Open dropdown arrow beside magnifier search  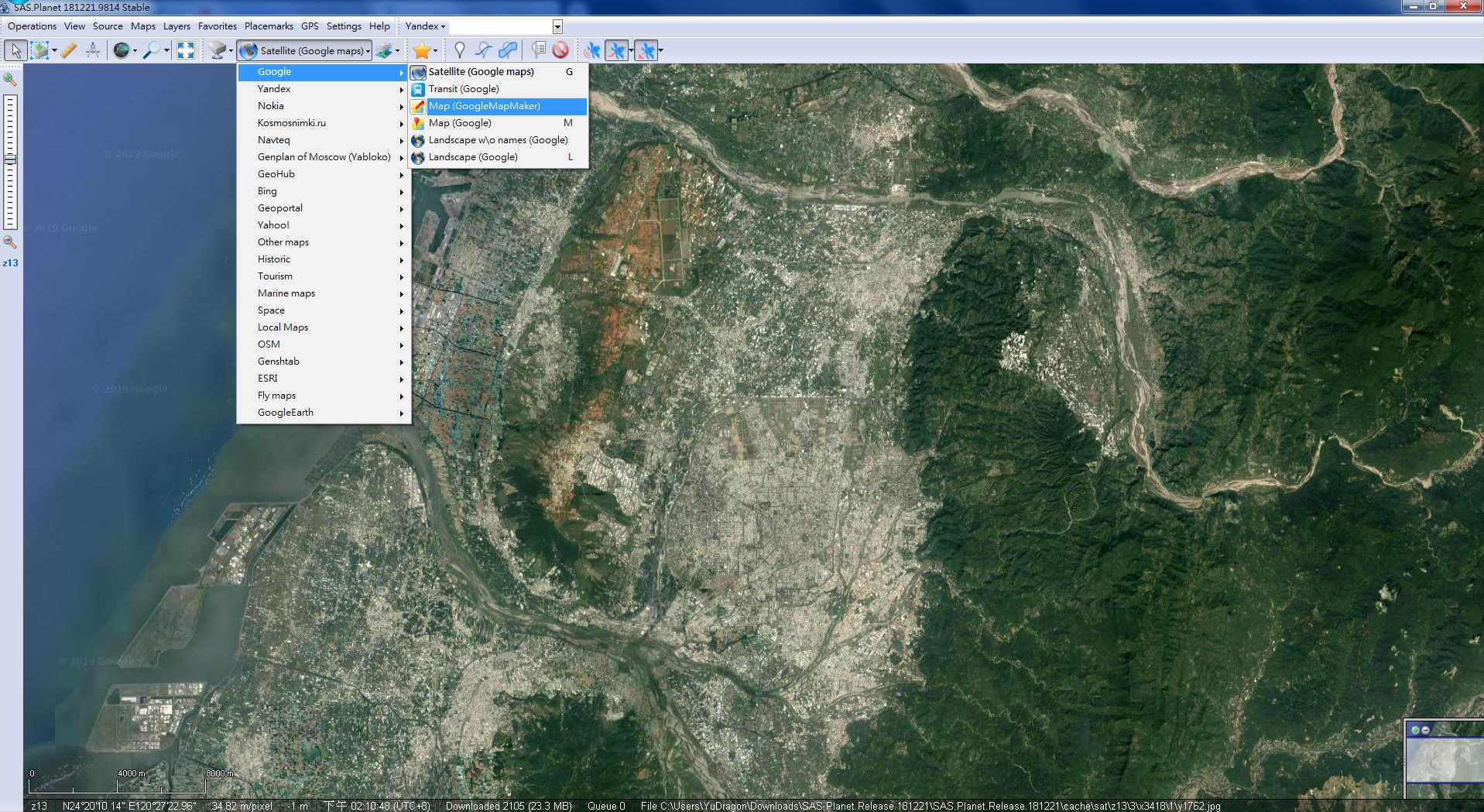pos(166,51)
